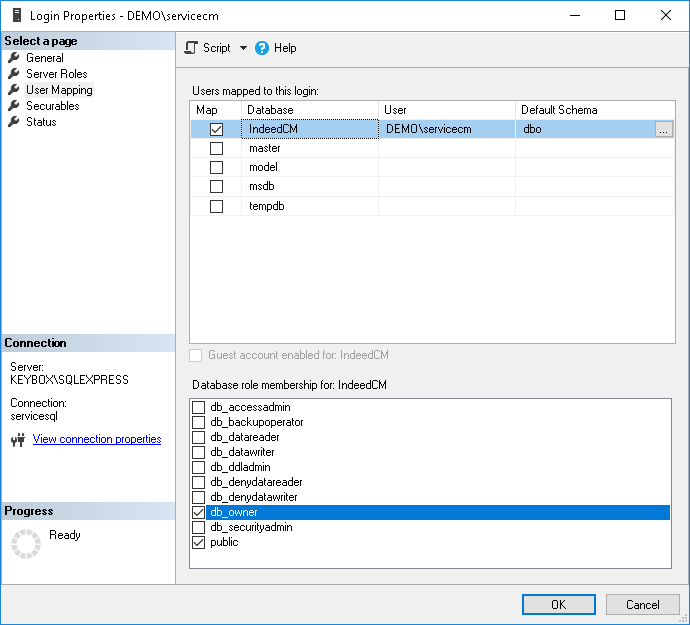Click wrench icon next to General
690x625 pixels.
pos(14,57)
